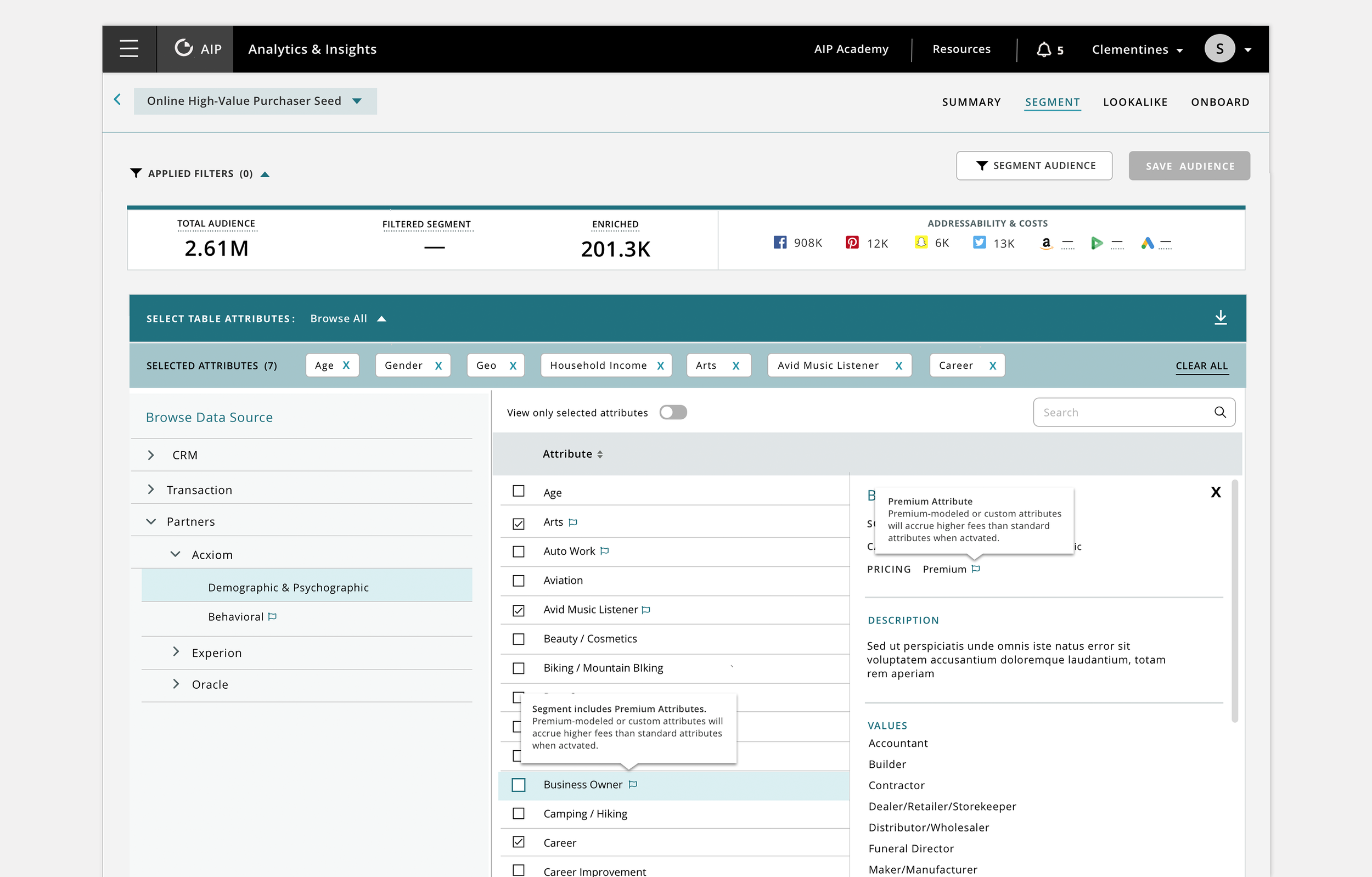Switch to the Onboard tab

coord(1220,102)
